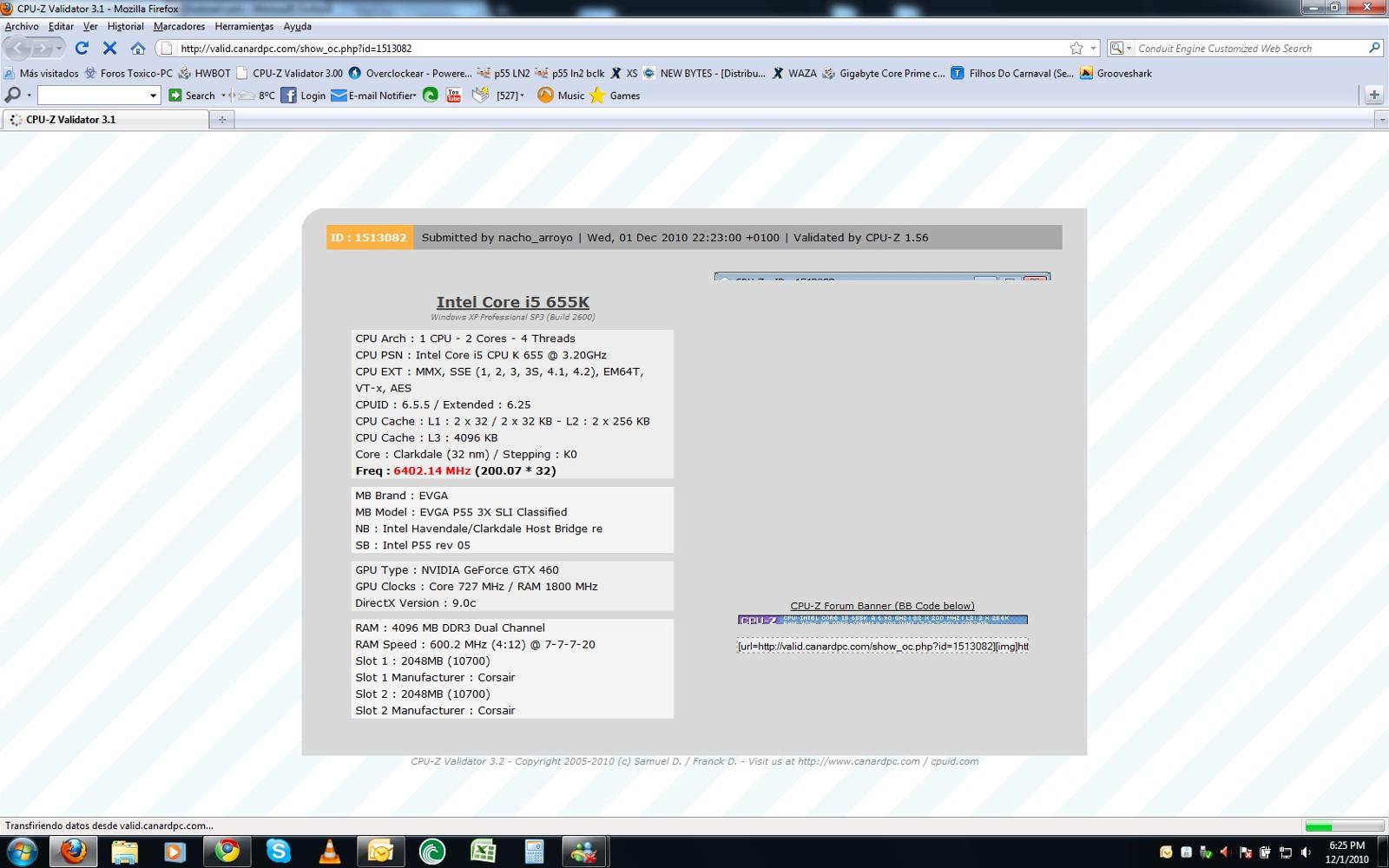
Task: Expand the [527] toolbar dropdown
Action: pos(522,95)
